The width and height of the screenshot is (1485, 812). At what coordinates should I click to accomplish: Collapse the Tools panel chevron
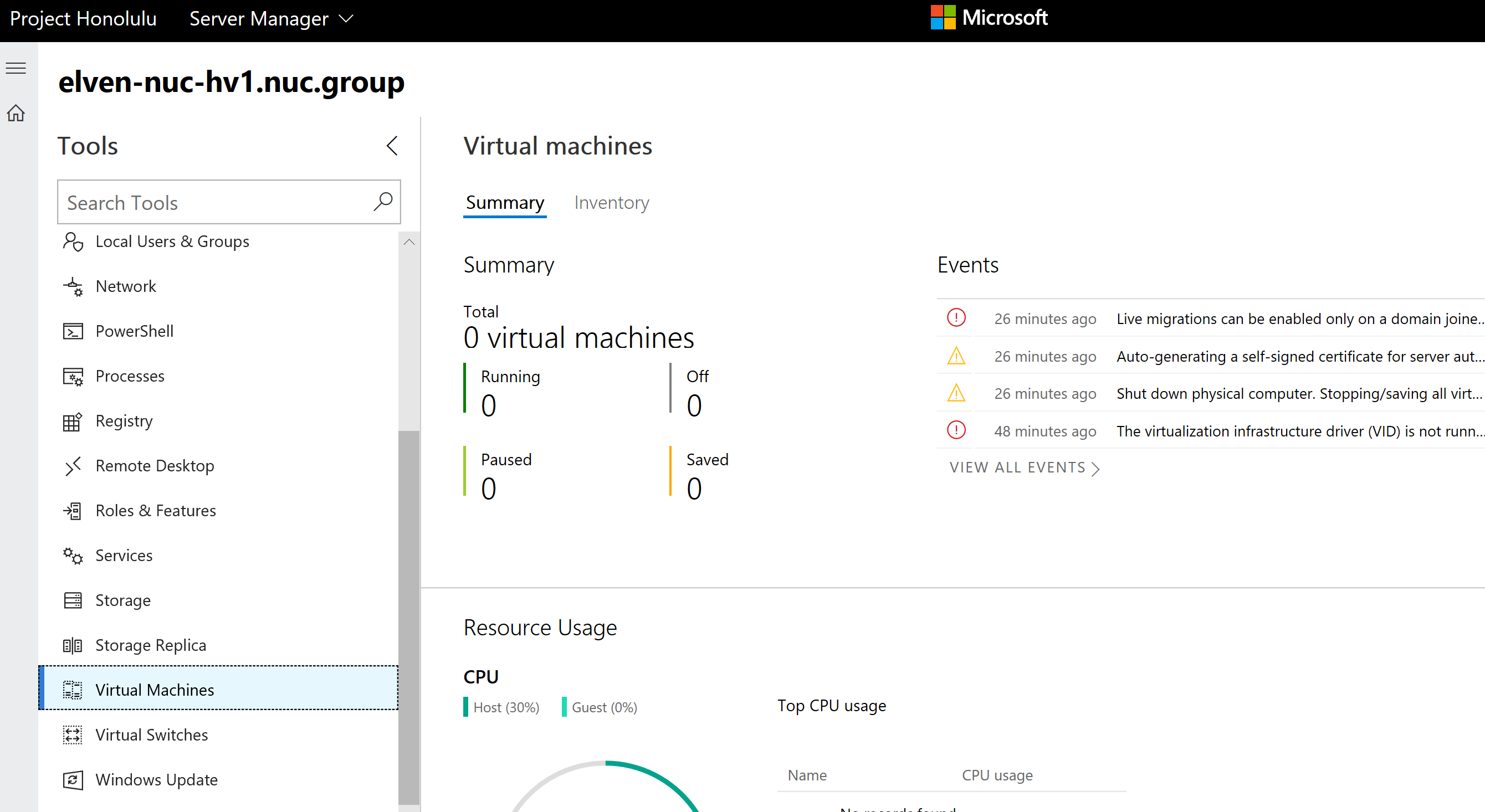click(x=392, y=146)
